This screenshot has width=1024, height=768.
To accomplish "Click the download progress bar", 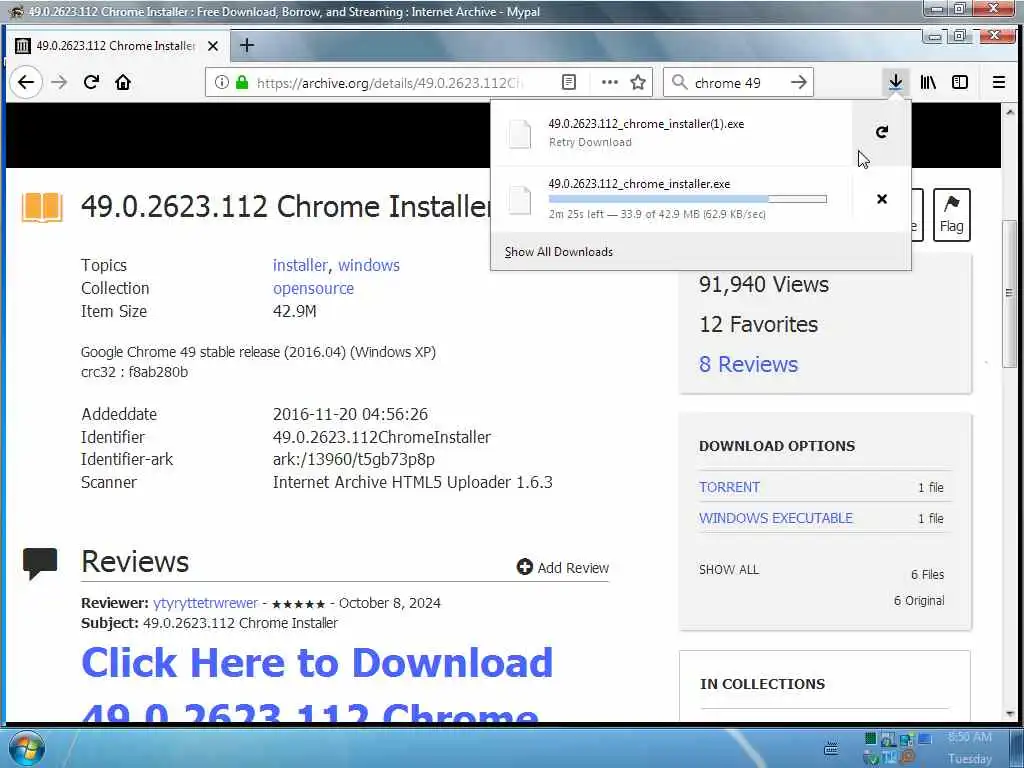I will pos(688,199).
